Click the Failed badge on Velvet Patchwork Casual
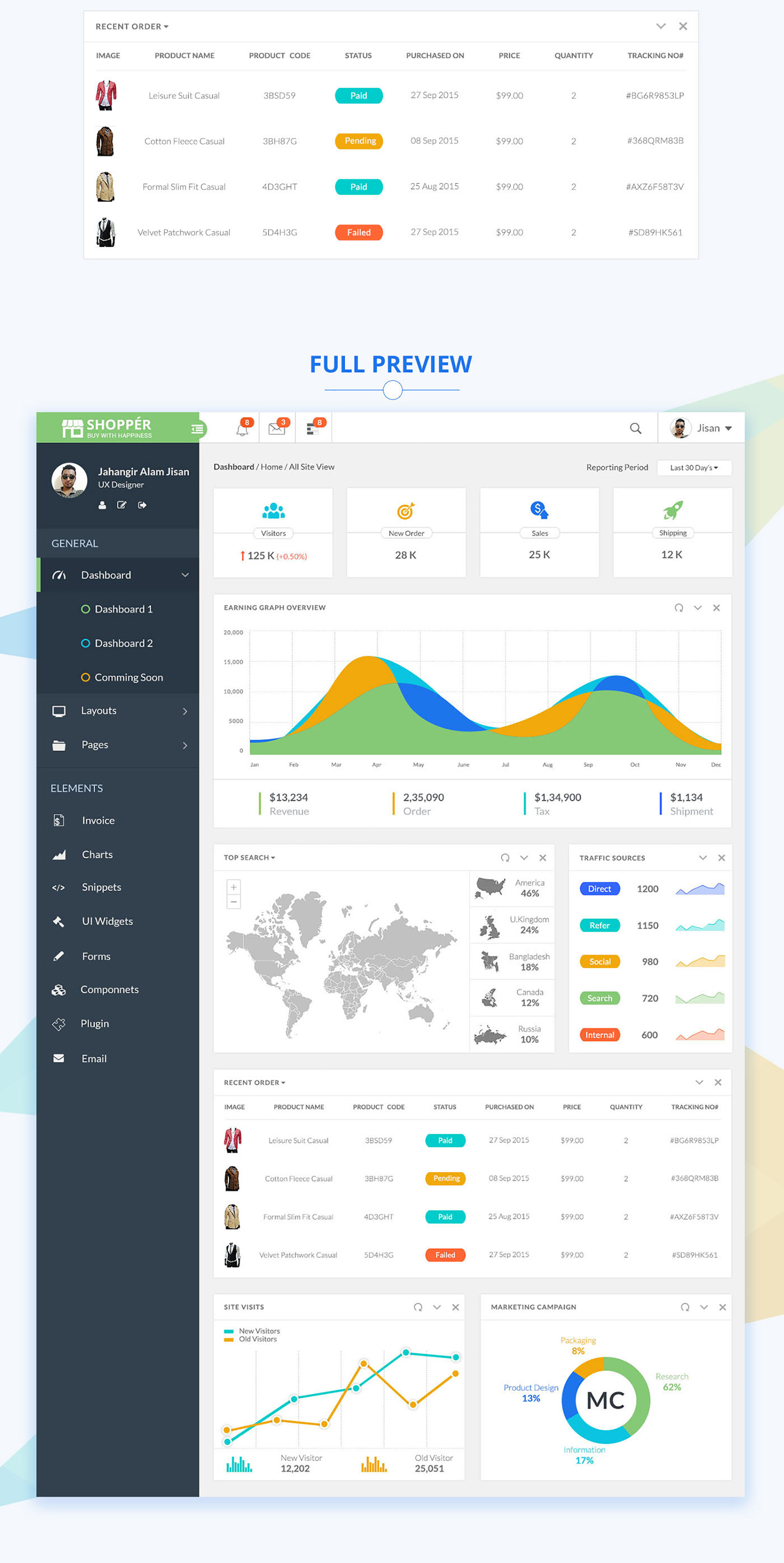Viewport: 784px width, 1563px height. (x=445, y=1255)
